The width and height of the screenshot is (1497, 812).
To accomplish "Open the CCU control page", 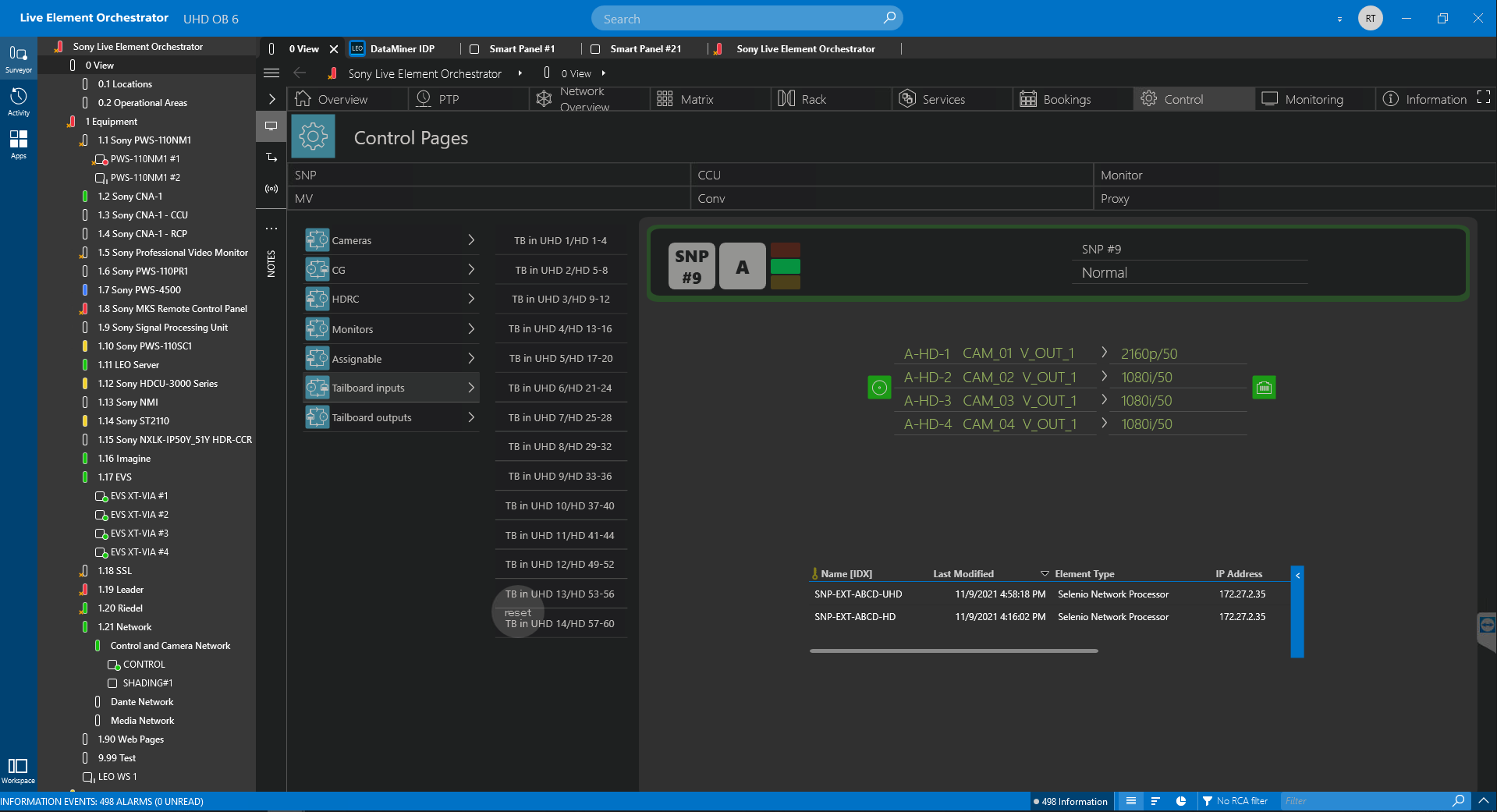I will click(x=892, y=175).
